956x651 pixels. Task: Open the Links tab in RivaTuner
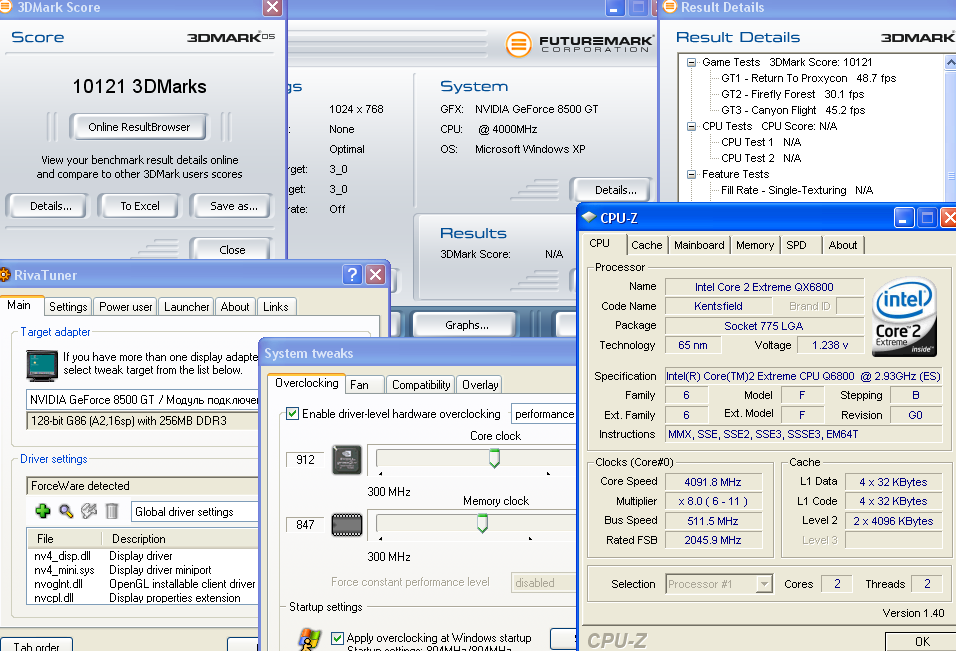tap(276, 307)
